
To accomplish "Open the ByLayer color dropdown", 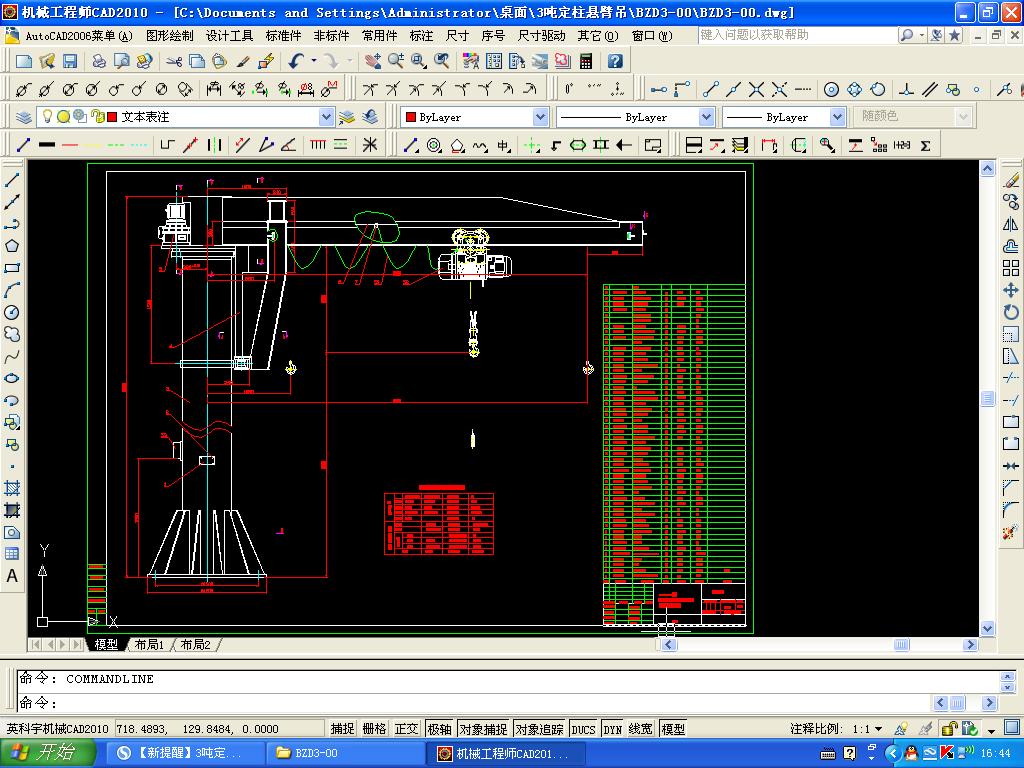I will 540,117.
